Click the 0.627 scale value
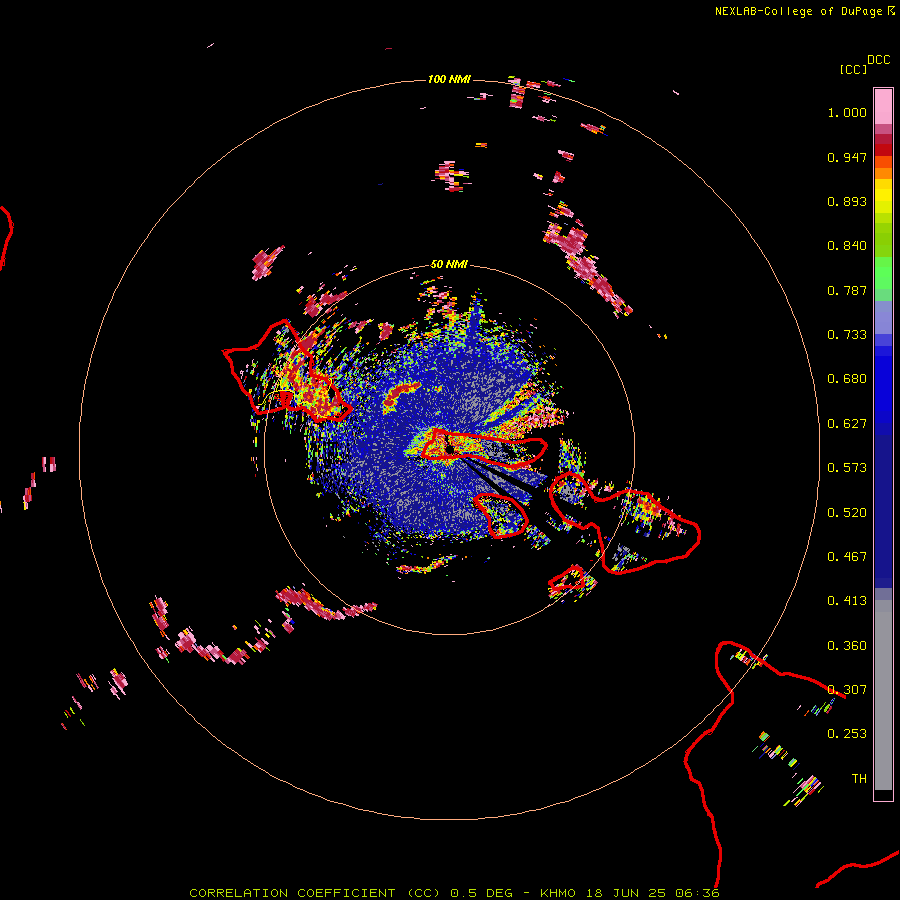The height and width of the screenshot is (900, 900). (x=847, y=424)
